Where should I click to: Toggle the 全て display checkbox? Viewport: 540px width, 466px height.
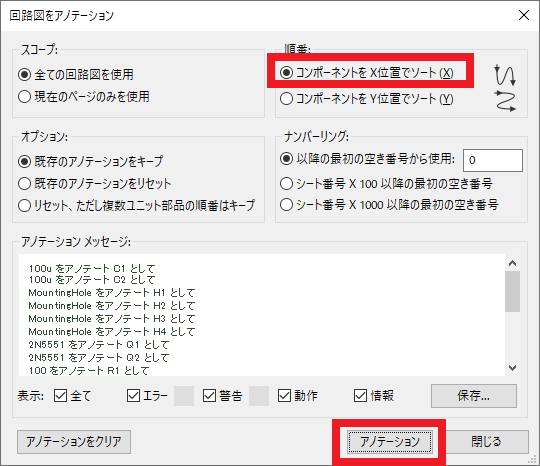(x=72, y=396)
